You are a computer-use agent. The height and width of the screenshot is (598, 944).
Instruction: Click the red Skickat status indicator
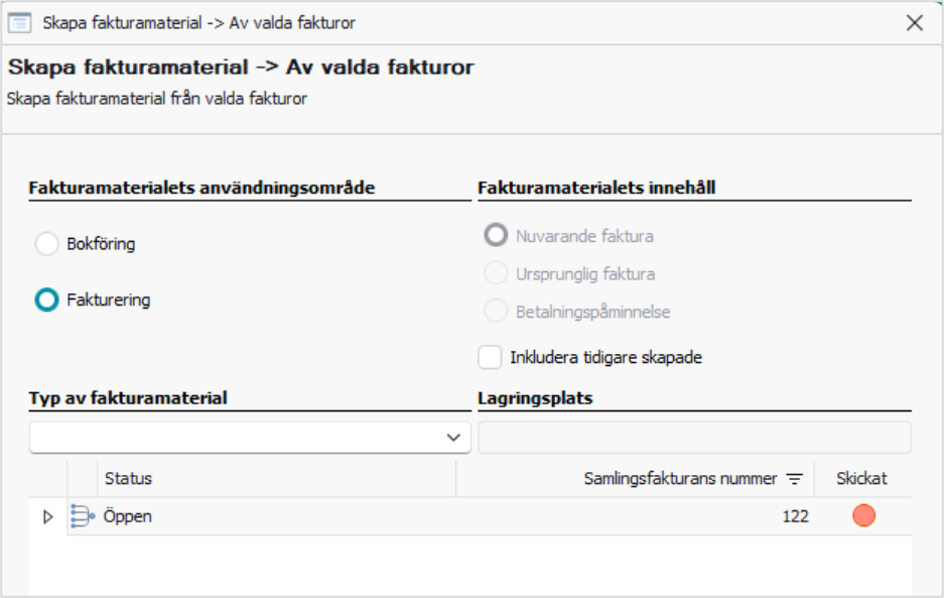864,515
